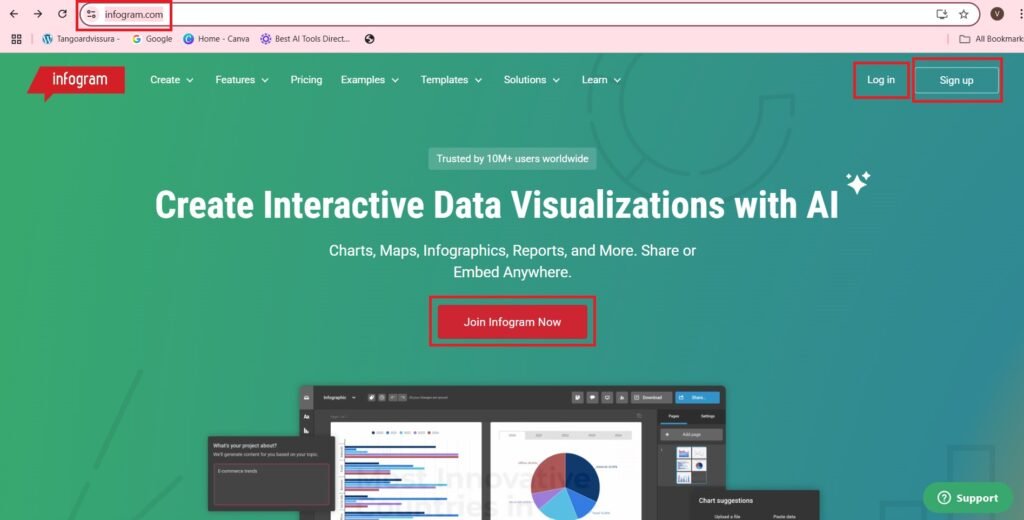This screenshot has height=520, width=1024.
Task: Expand the Features dropdown menu
Action: (242, 80)
